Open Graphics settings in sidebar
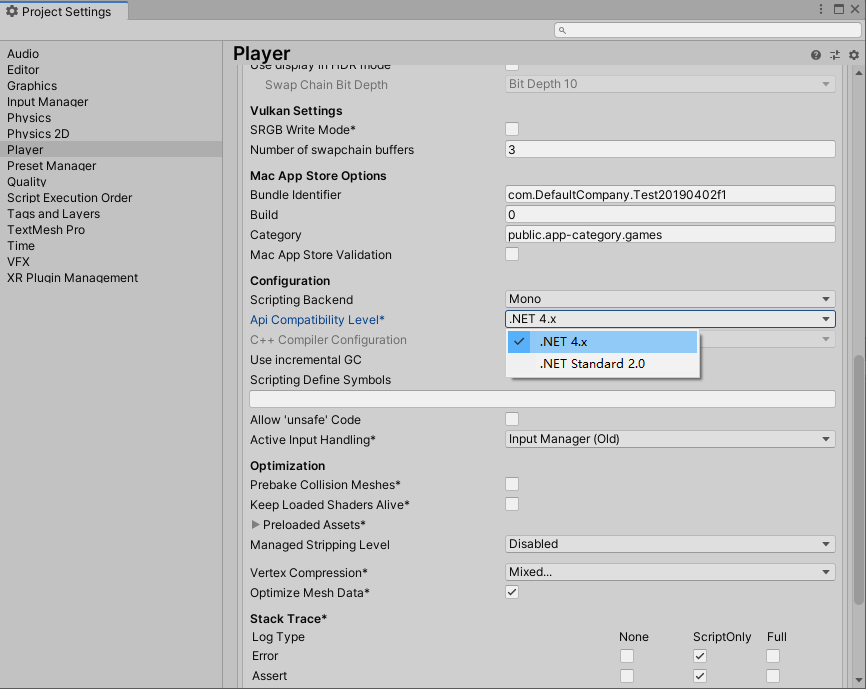The width and height of the screenshot is (866, 689). tap(32, 86)
